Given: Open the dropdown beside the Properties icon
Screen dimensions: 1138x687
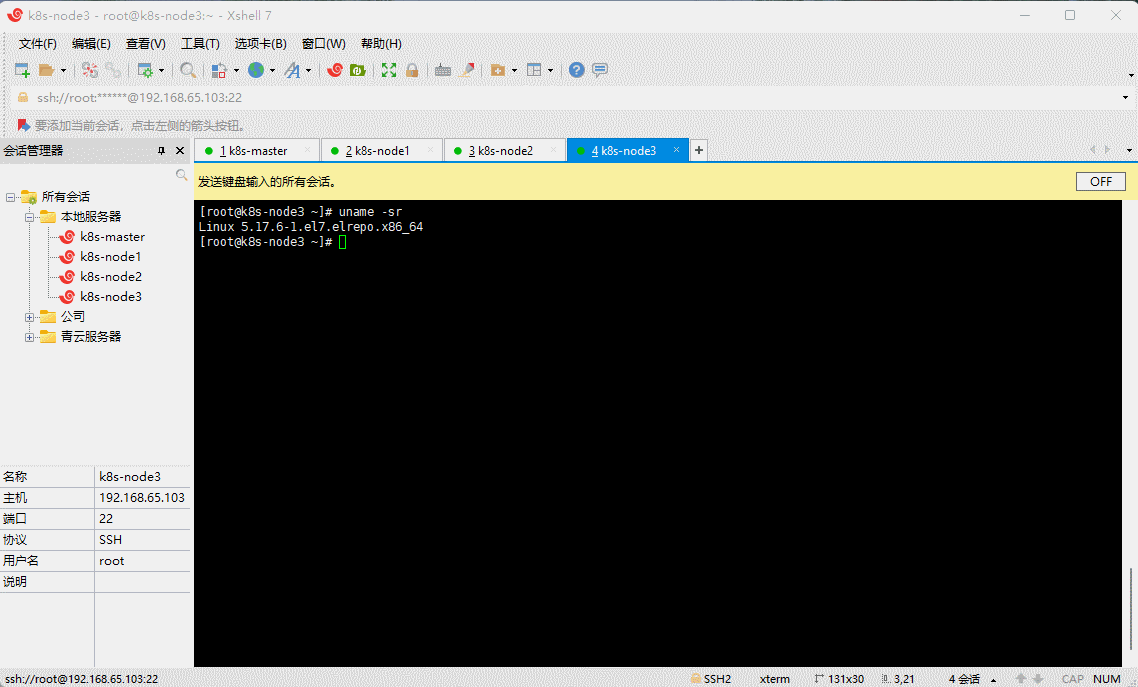Looking at the screenshot, I should (161, 70).
